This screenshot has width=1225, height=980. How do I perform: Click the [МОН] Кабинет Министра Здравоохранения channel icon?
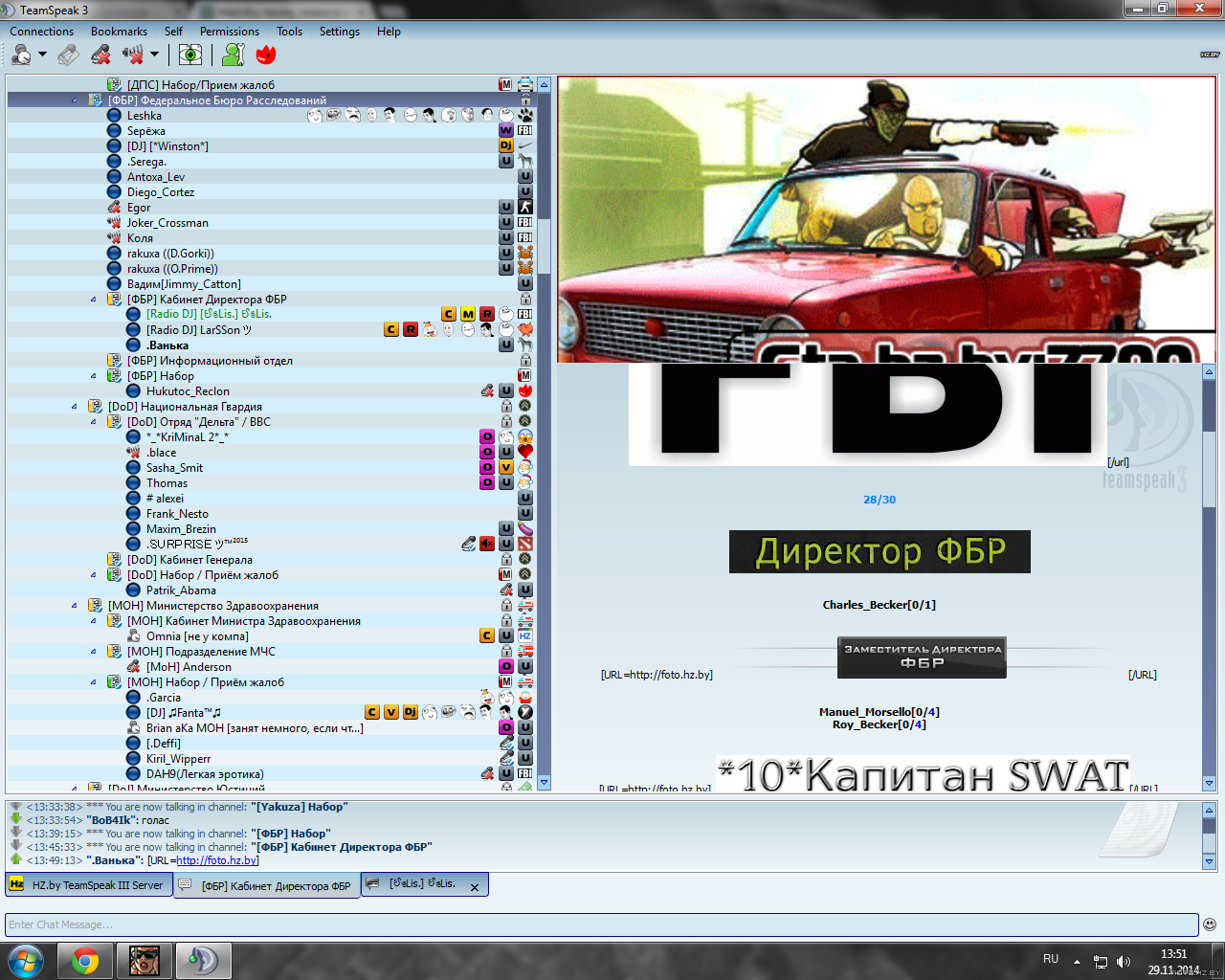(x=114, y=621)
